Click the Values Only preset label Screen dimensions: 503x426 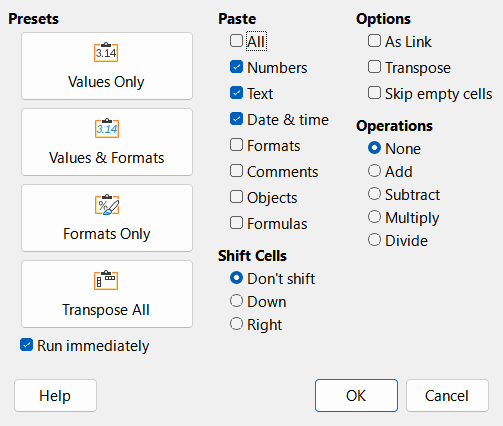pos(106,82)
